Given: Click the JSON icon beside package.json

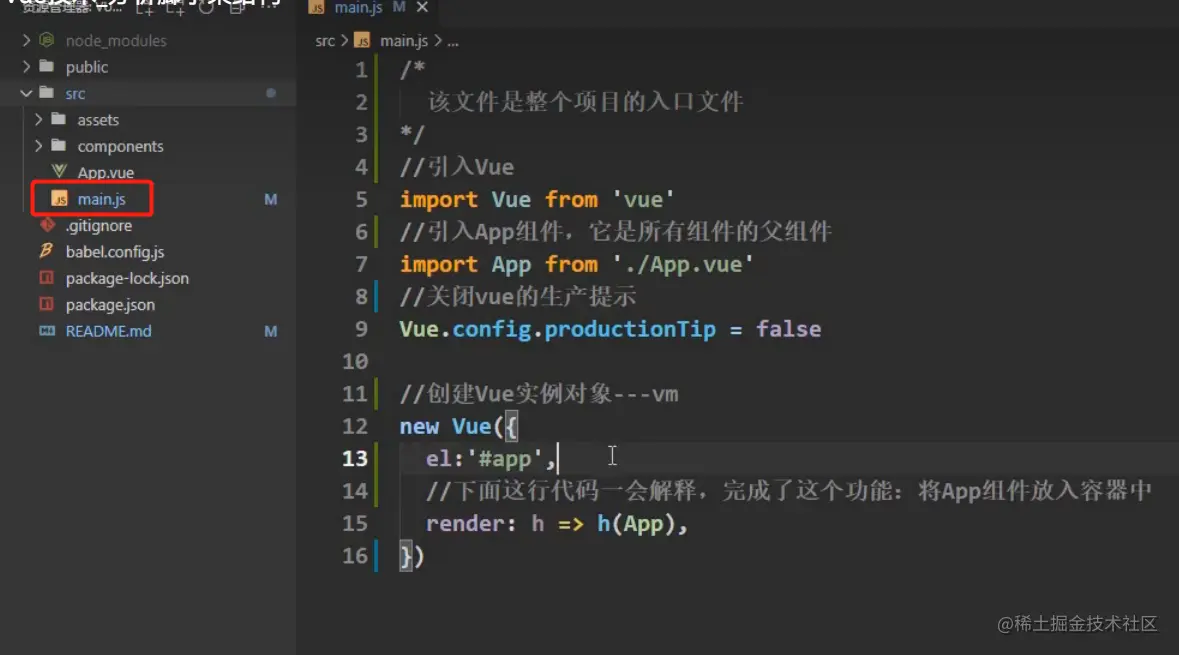Looking at the screenshot, I should 47,304.
